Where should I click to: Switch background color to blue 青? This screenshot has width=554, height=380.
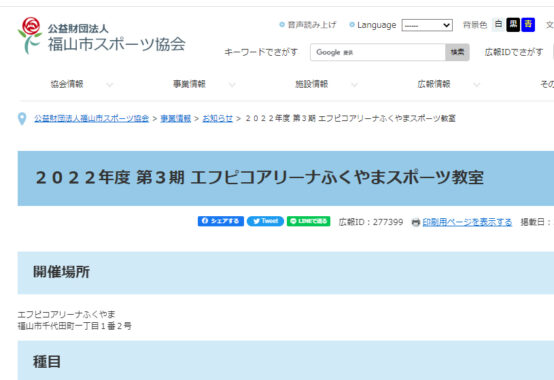(528, 25)
